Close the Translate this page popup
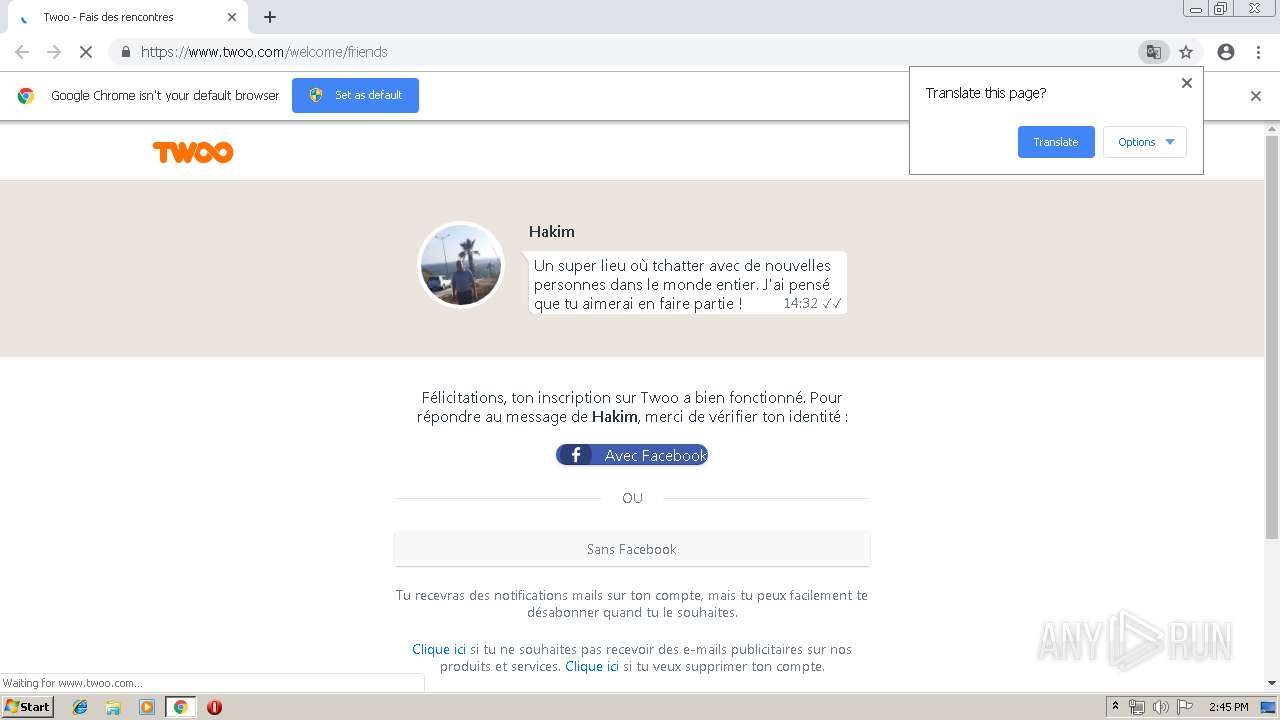The height and width of the screenshot is (720, 1280). point(1187,83)
